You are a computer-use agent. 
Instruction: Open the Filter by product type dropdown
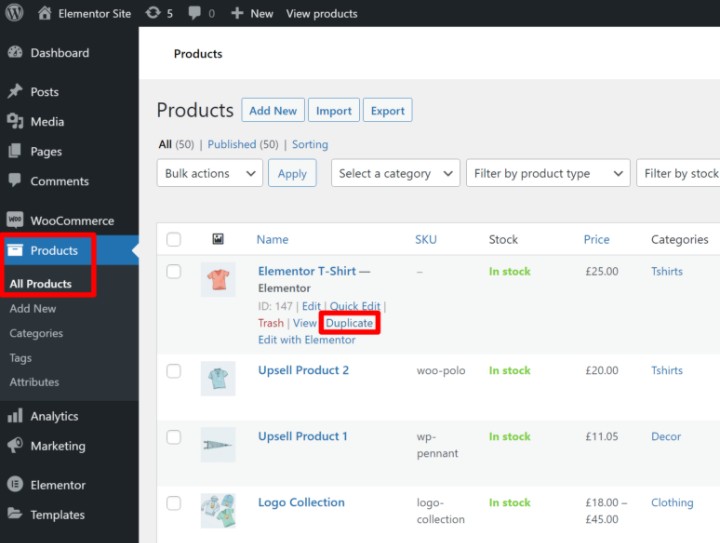[x=548, y=173]
